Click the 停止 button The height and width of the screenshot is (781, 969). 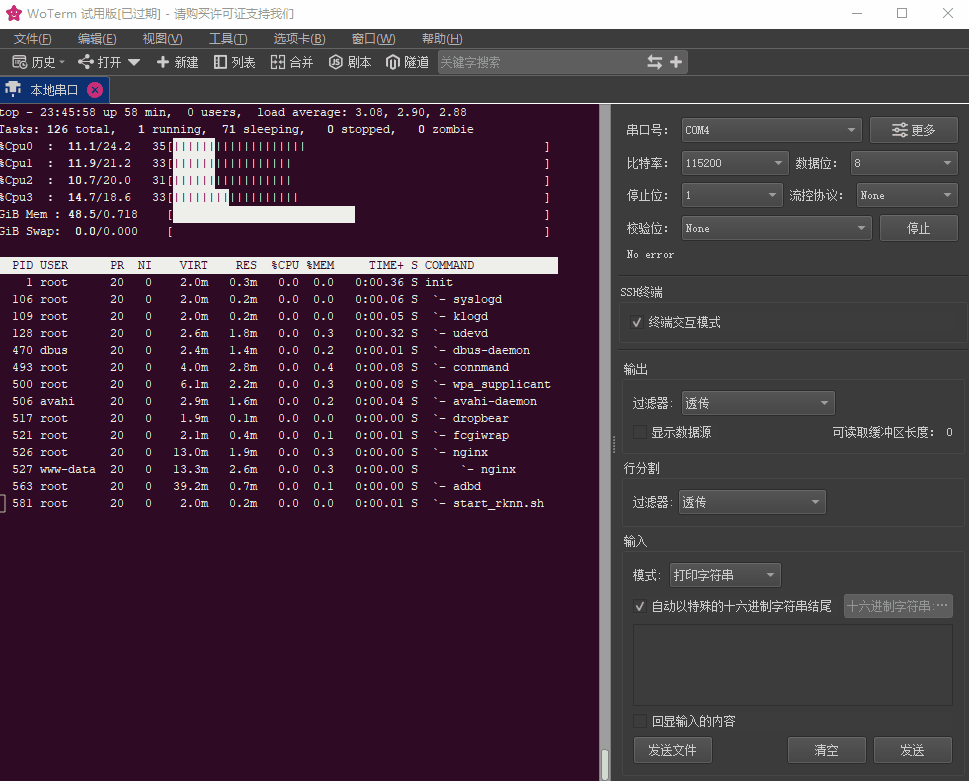(918, 228)
